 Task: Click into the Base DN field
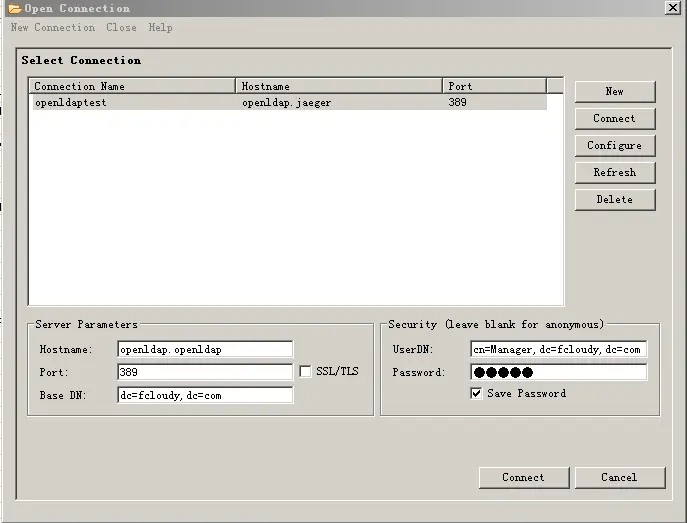pos(204,395)
